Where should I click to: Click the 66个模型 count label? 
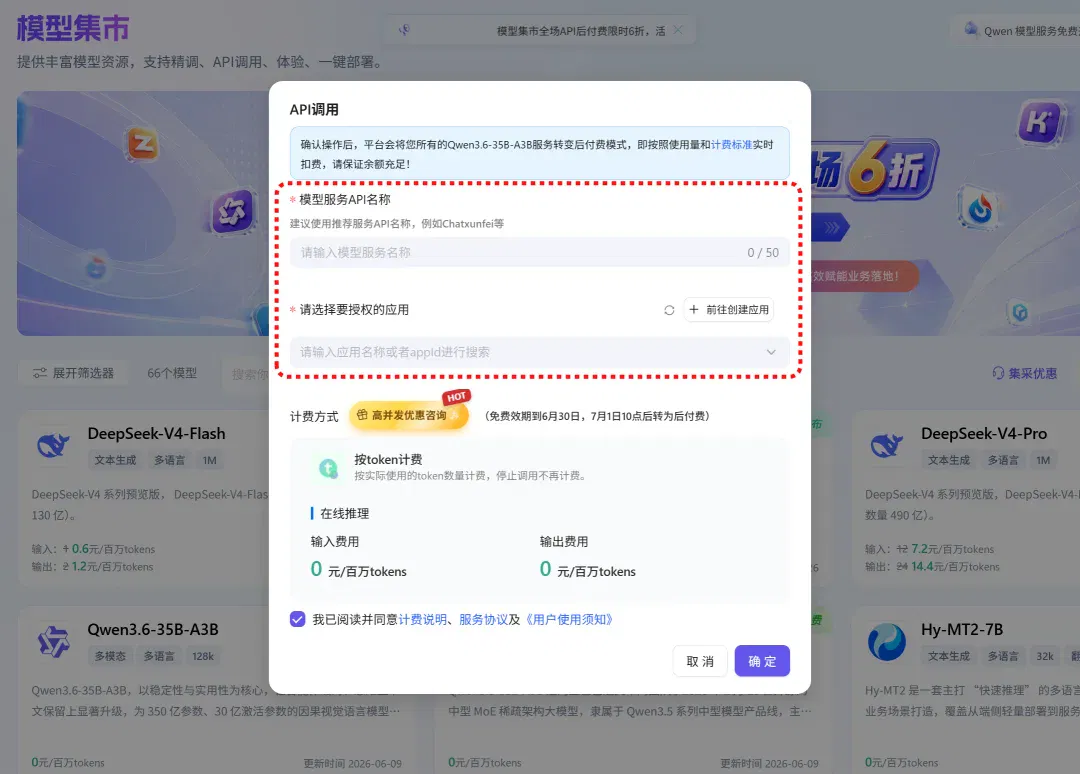click(172, 373)
